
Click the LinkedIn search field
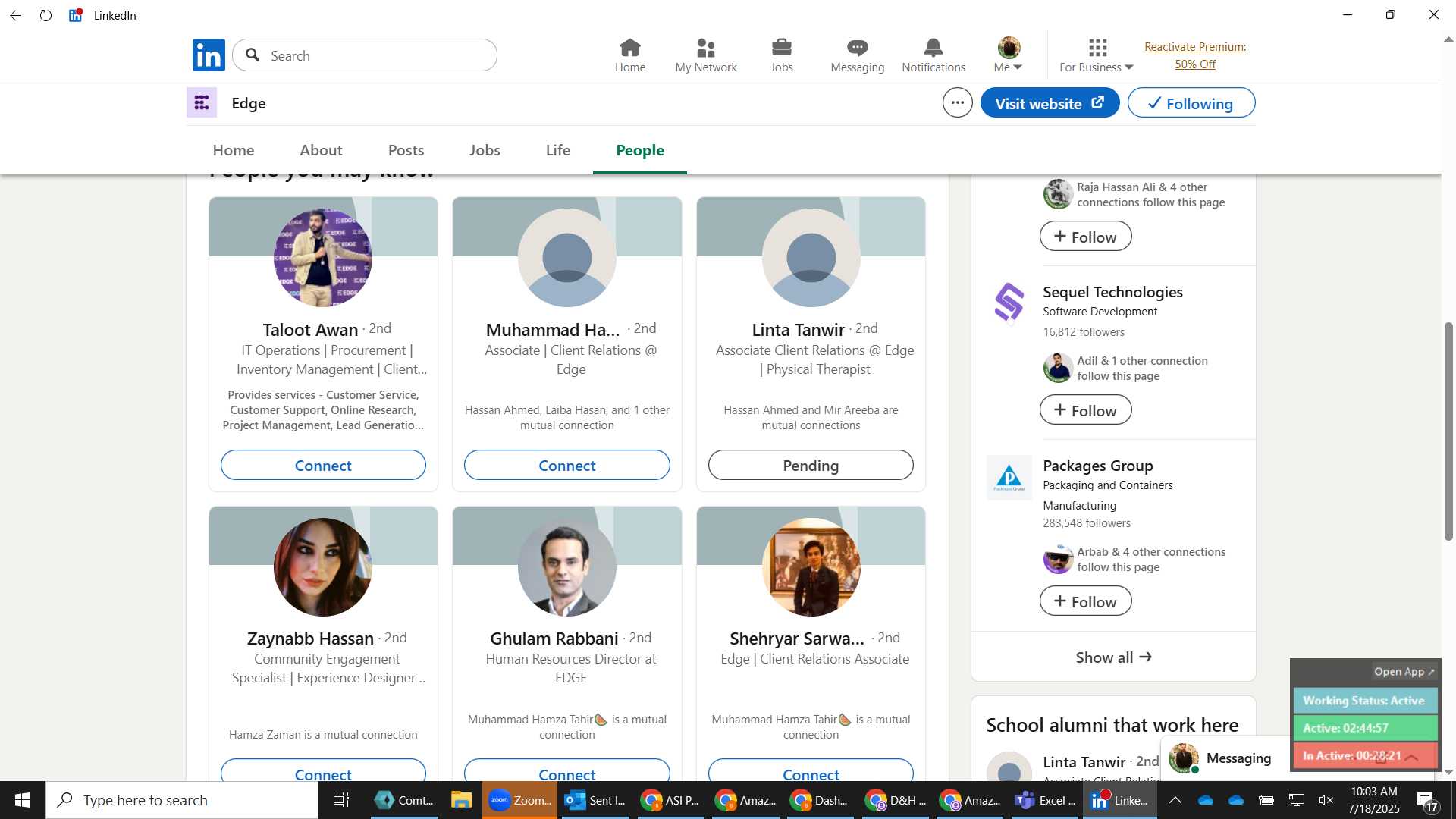click(x=366, y=55)
